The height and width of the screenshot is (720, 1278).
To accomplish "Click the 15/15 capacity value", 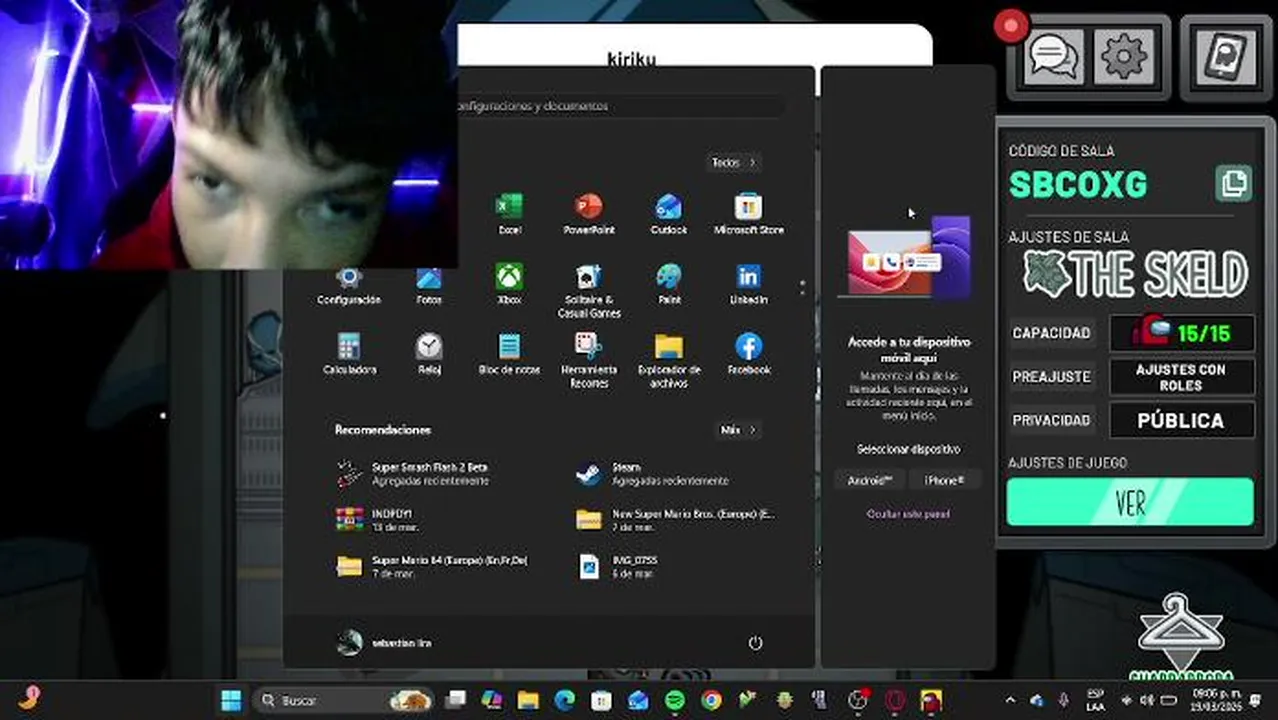I will click(x=1181, y=333).
